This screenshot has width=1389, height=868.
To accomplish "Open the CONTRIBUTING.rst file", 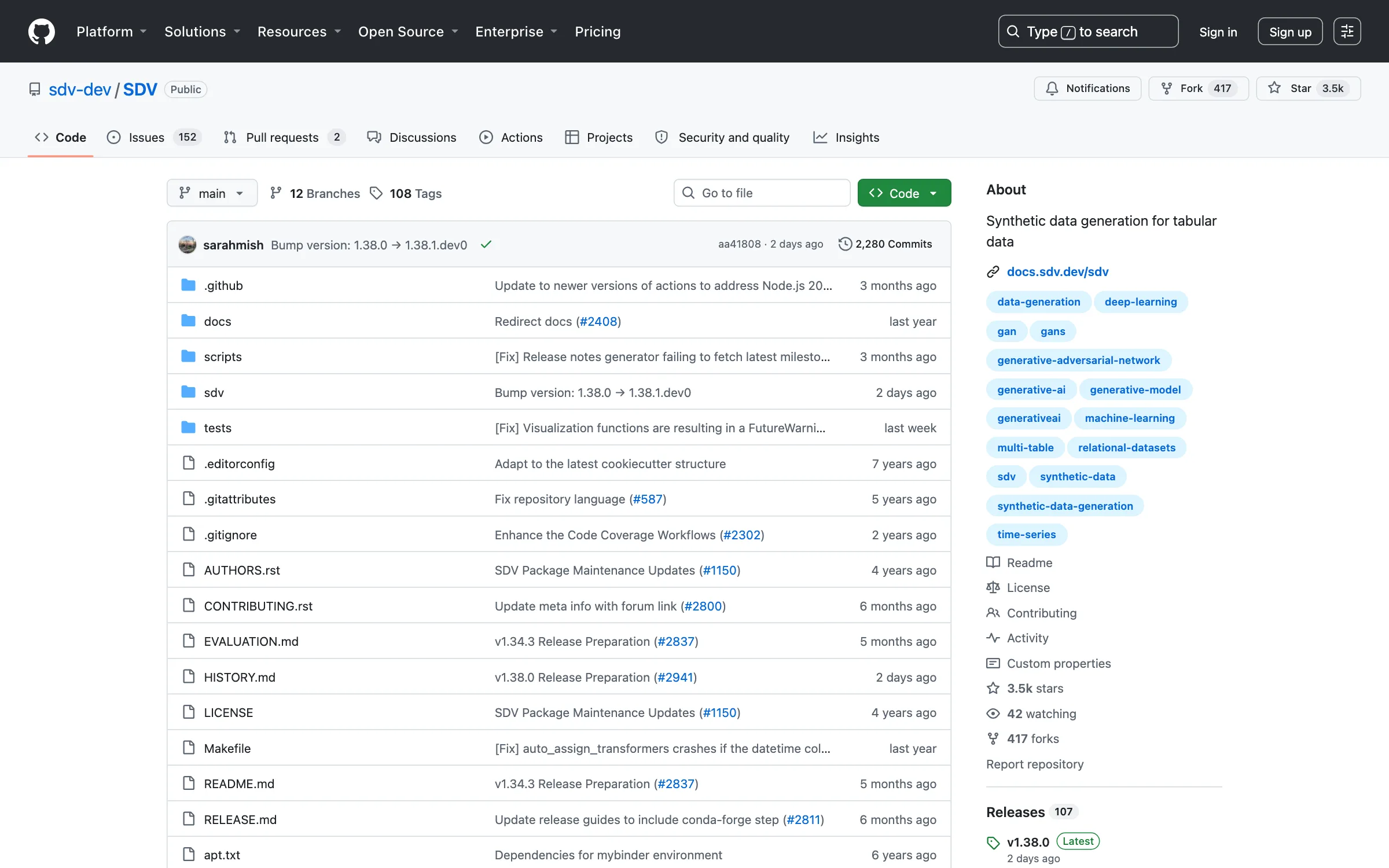I will click(258, 606).
